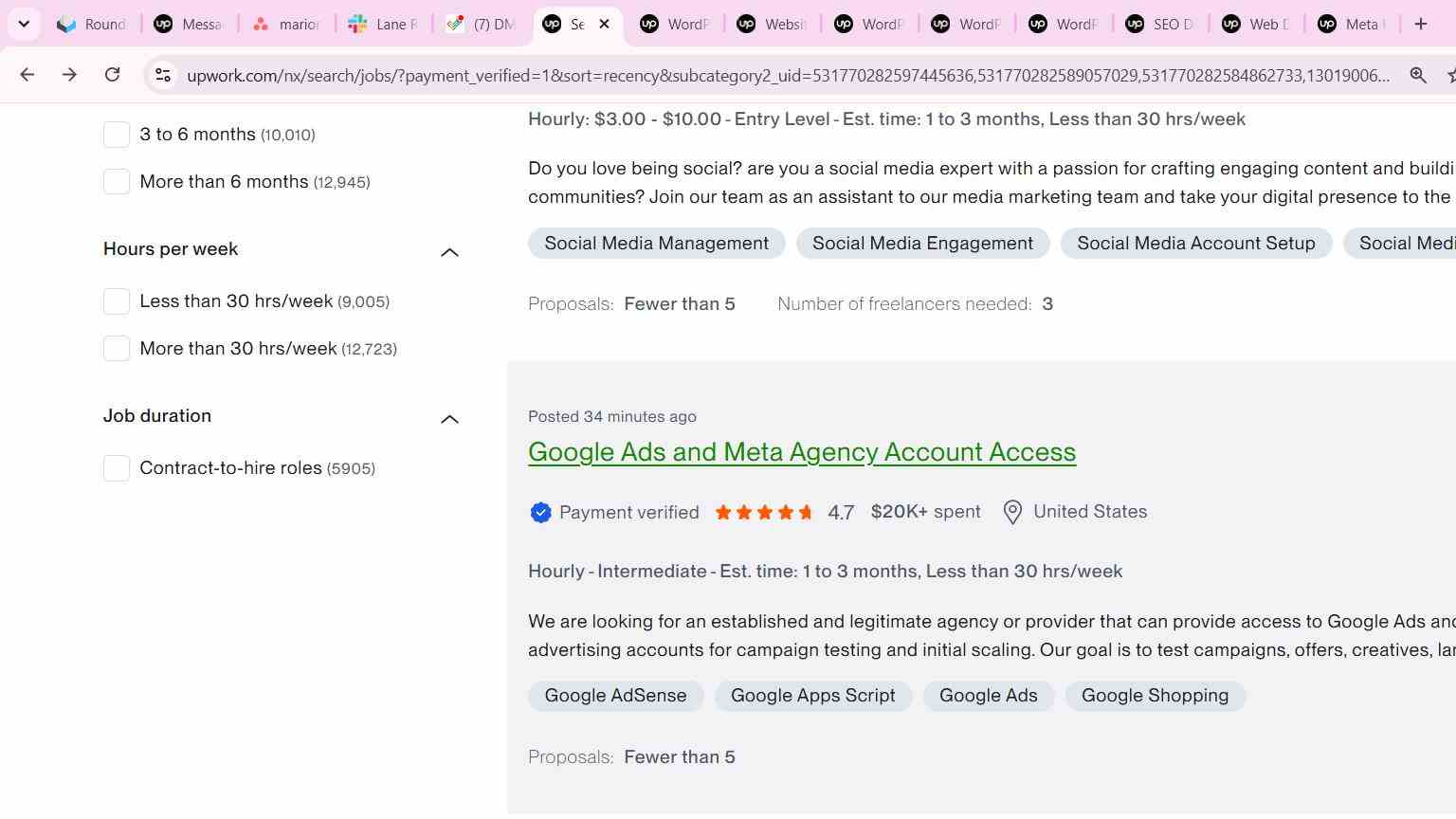The width and height of the screenshot is (1456, 819).
Task: Reload the current page
Action: pos(112,75)
